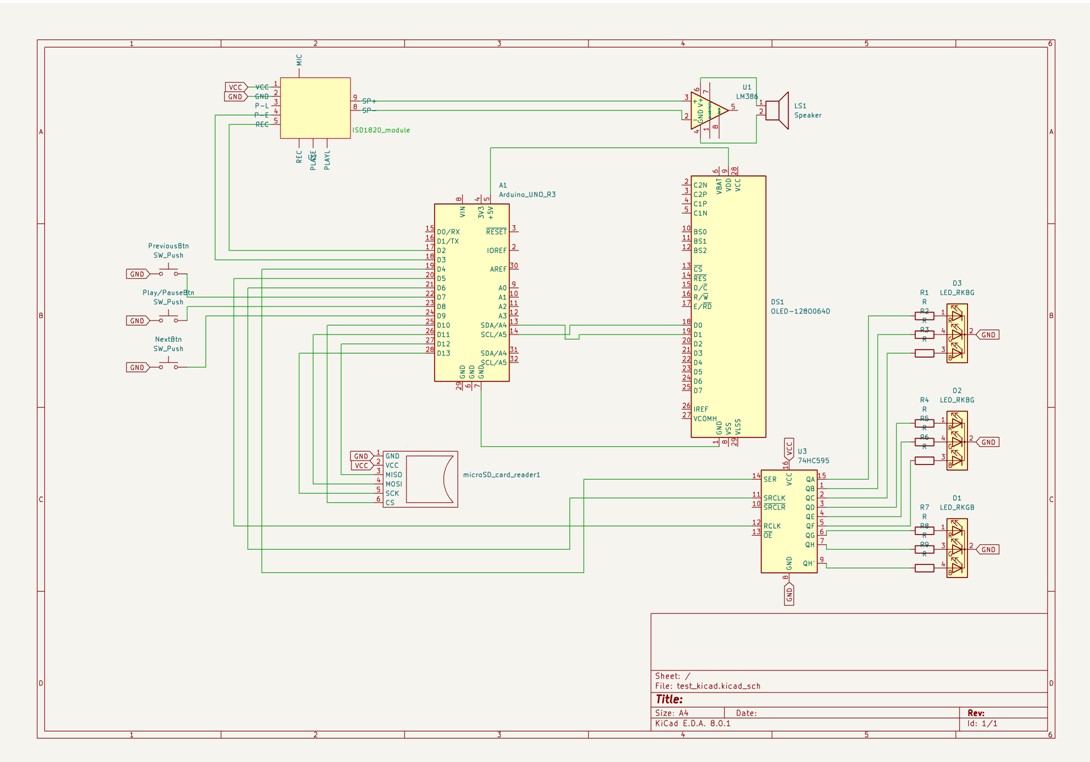The width and height of the screenshot is (1090, 762).
Task: Click the MOSI pin on microSD reader
Action: pyautogui.click(x=393, y=484)
